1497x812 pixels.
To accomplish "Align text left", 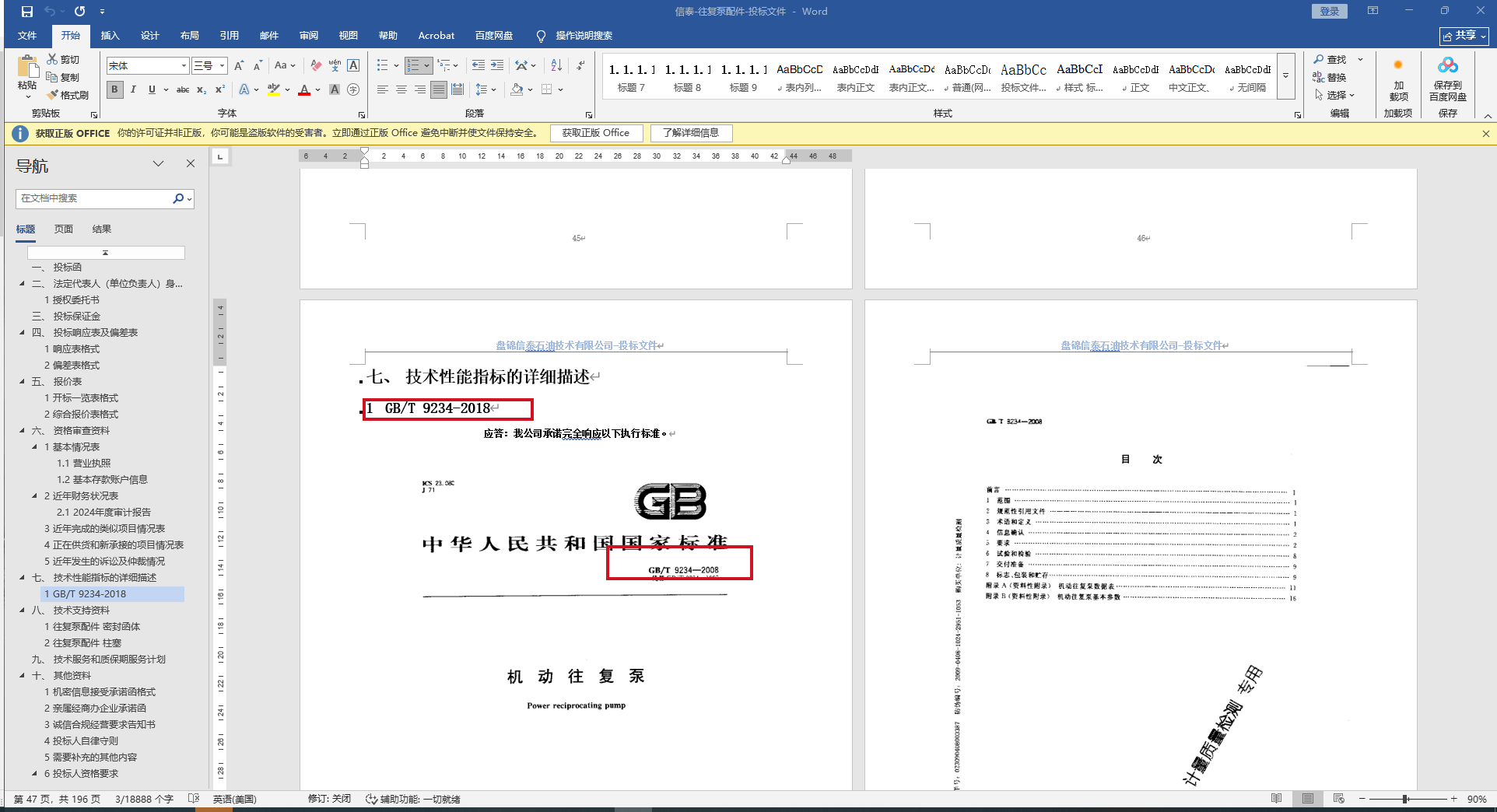I will click(x=383, y=89).
